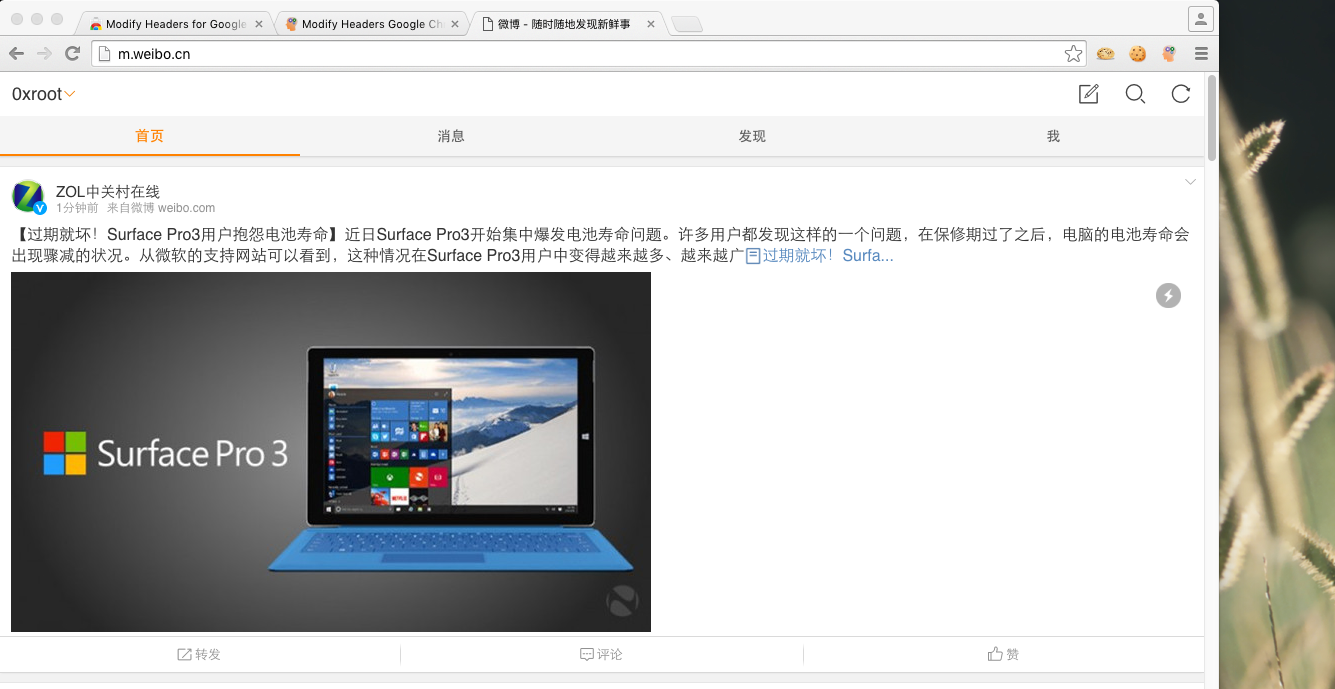
Task: Click the m.weibo.cn address bar
Action: click(589, 54)
